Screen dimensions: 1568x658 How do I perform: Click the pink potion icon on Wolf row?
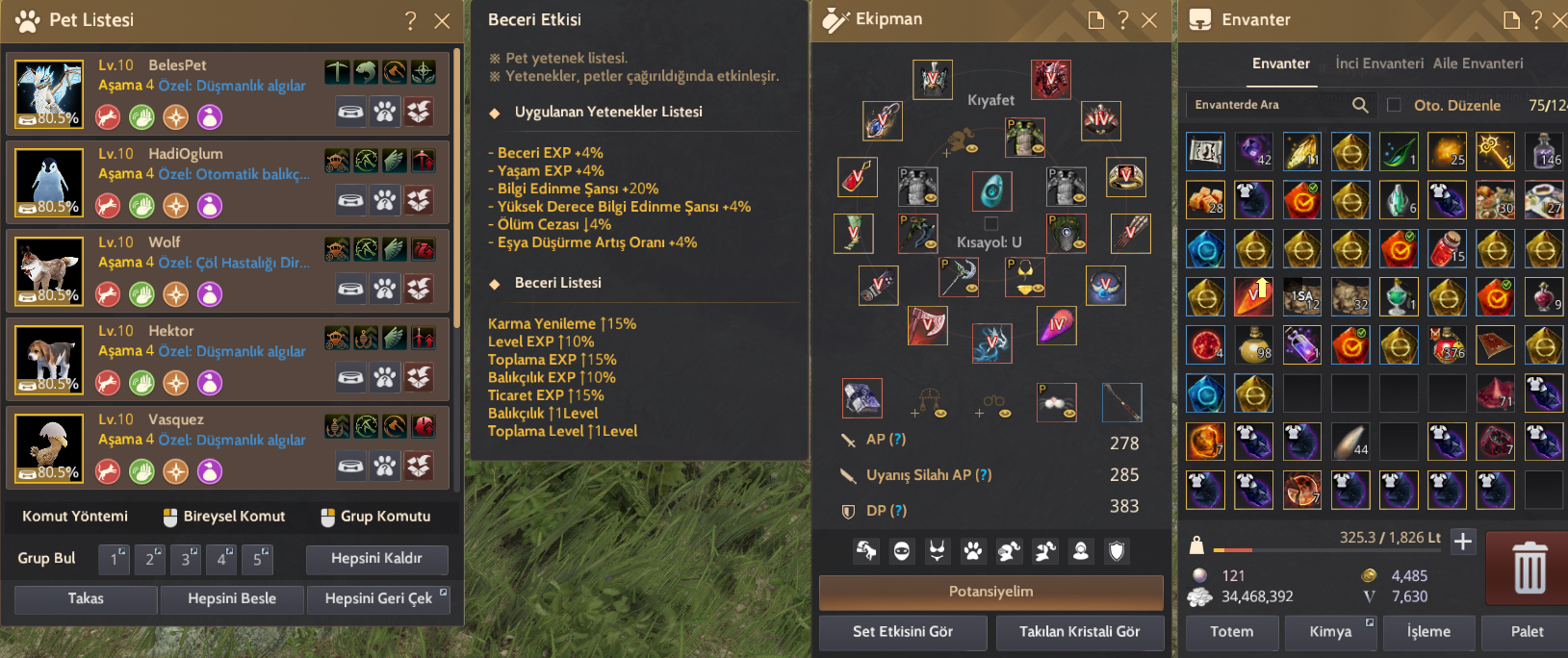(210, 294)
